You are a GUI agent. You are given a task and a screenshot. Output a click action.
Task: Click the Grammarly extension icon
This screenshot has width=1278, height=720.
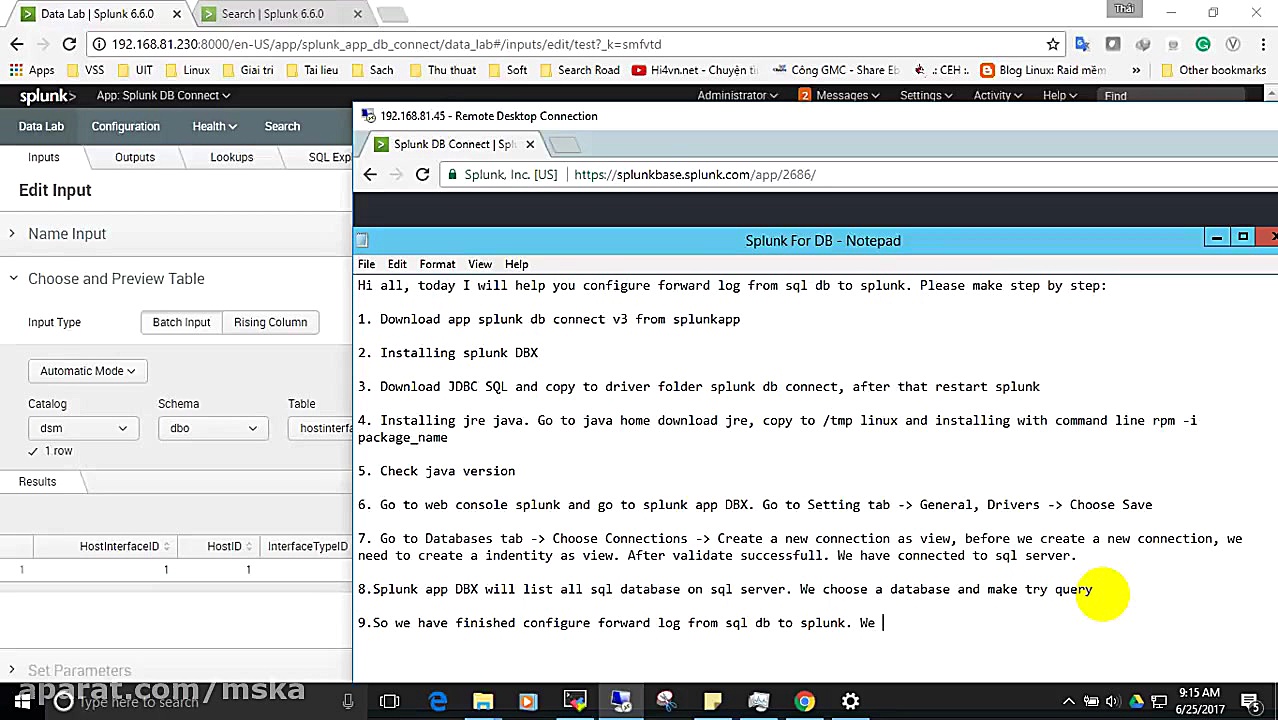click(1203, 44)
